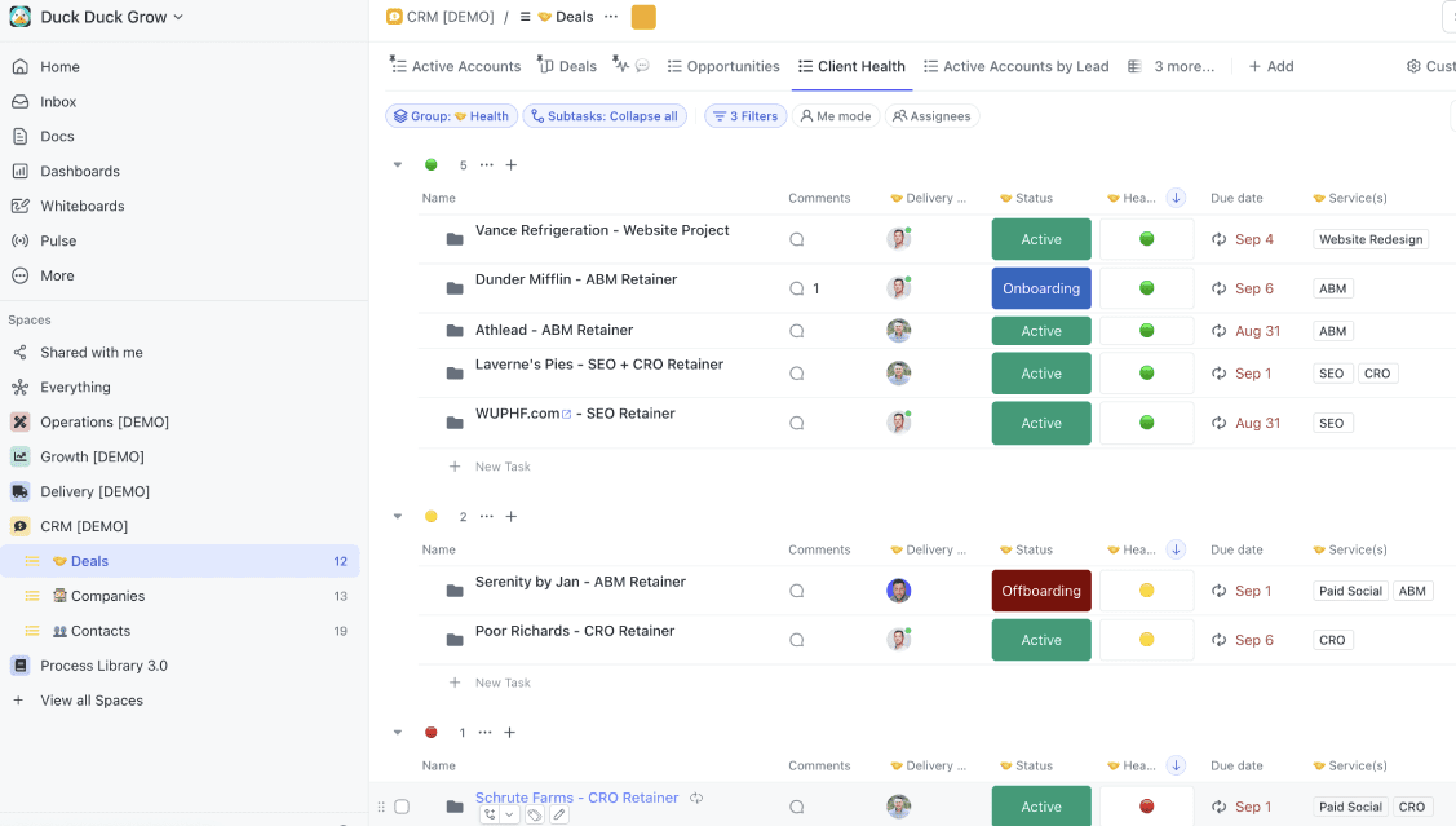
Task: Click the Growth [DEMO] space icon
Action: 20,457
